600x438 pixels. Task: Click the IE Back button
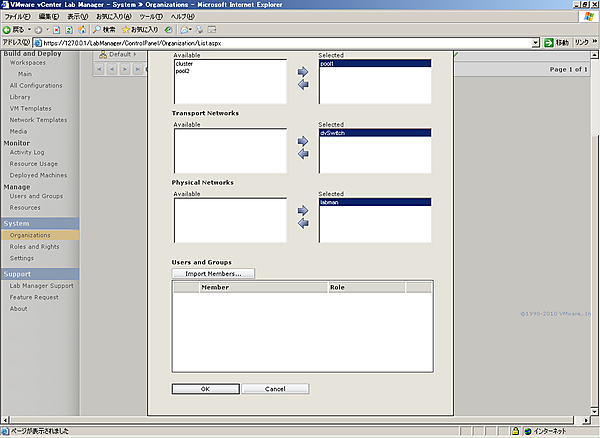[13, 30]
